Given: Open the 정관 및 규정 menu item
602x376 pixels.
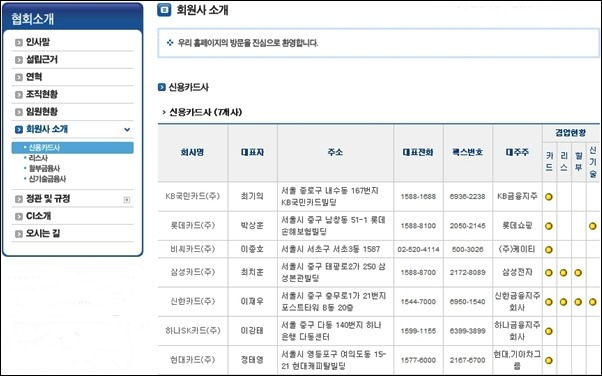Looking at the screenshot, I should (48, 199).
